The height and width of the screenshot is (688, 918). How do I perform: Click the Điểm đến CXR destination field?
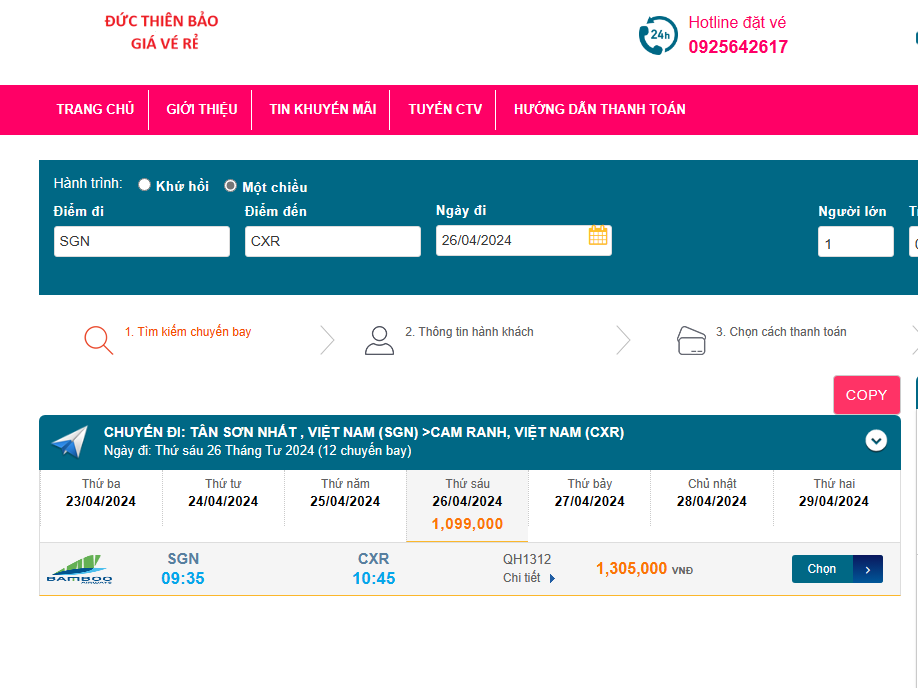tap(332, 242)
